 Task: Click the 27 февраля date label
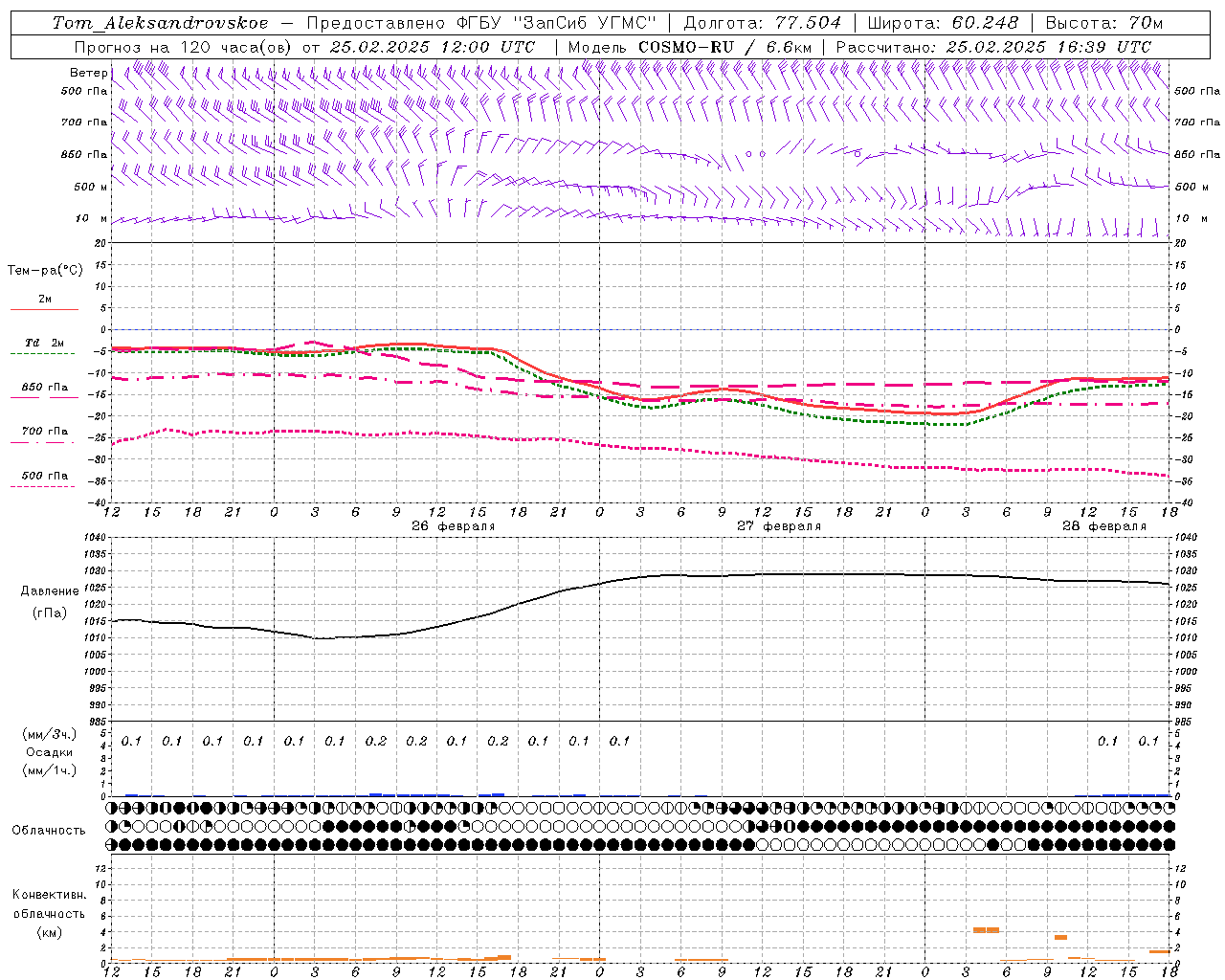coord(779,526)
